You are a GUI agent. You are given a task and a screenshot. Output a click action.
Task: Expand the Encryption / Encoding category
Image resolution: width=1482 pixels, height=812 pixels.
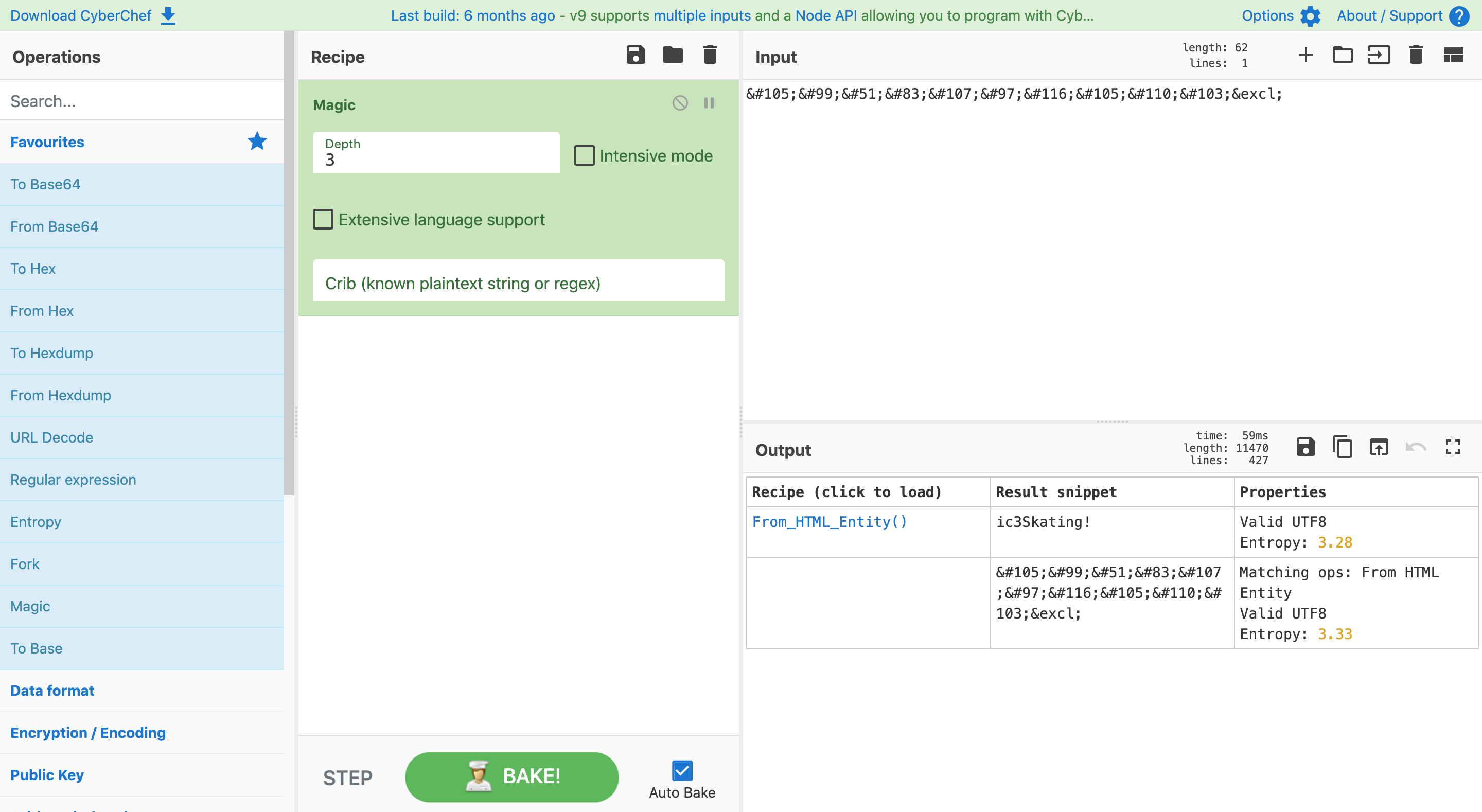click(87, 733)
